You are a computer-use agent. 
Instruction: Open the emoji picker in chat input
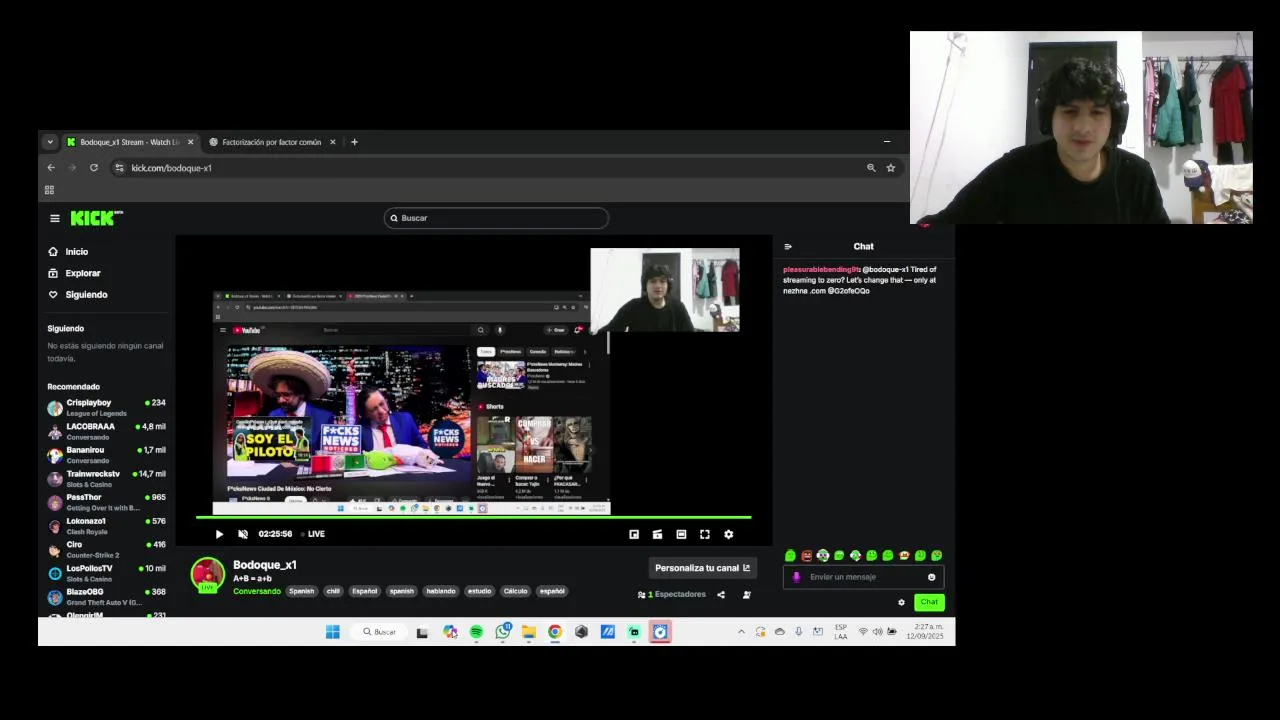[931, 577]
